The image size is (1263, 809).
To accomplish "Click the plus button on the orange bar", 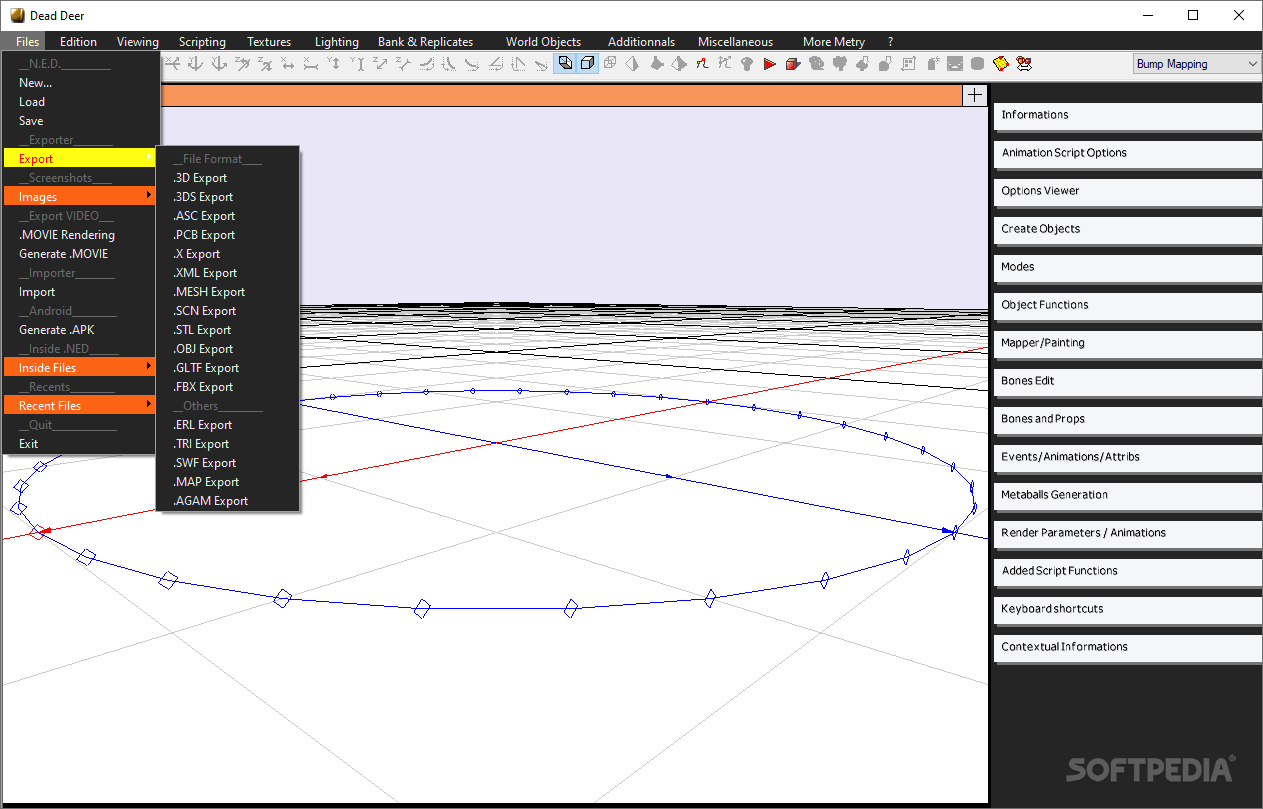I will click(x=975, y=95).
